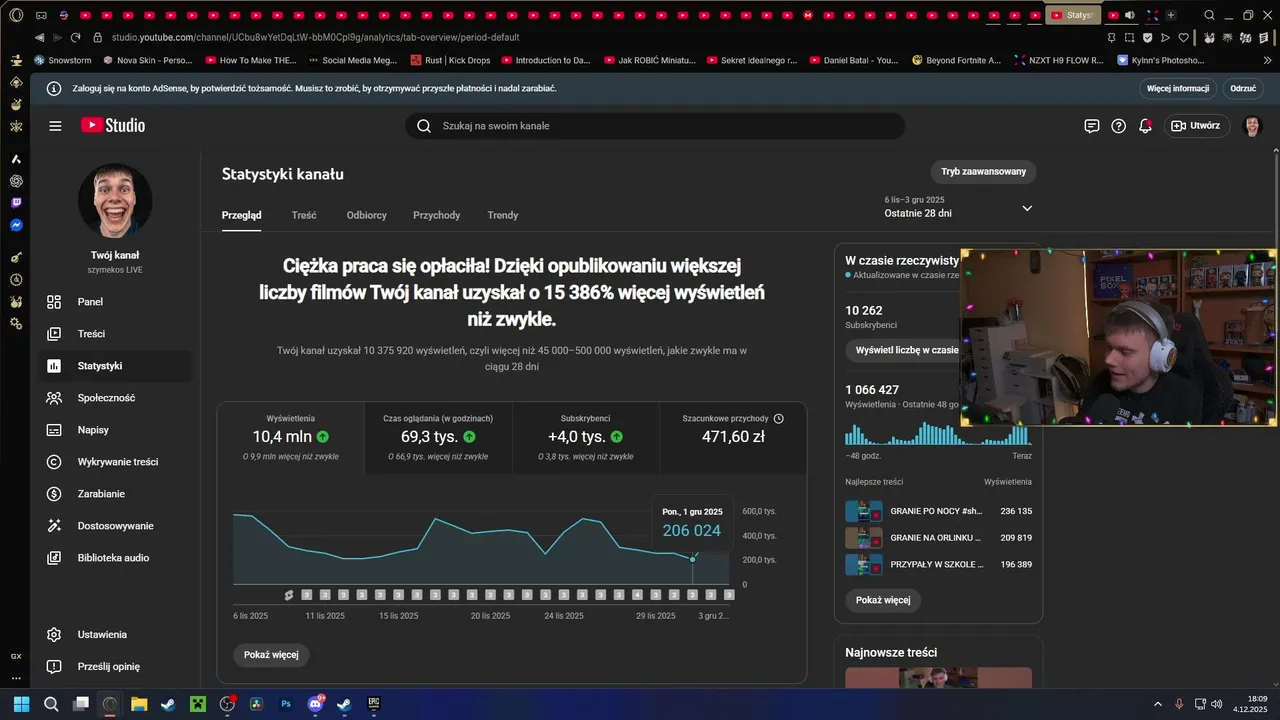Click the 1 gru 2025 data point on chart

point(692,559)
